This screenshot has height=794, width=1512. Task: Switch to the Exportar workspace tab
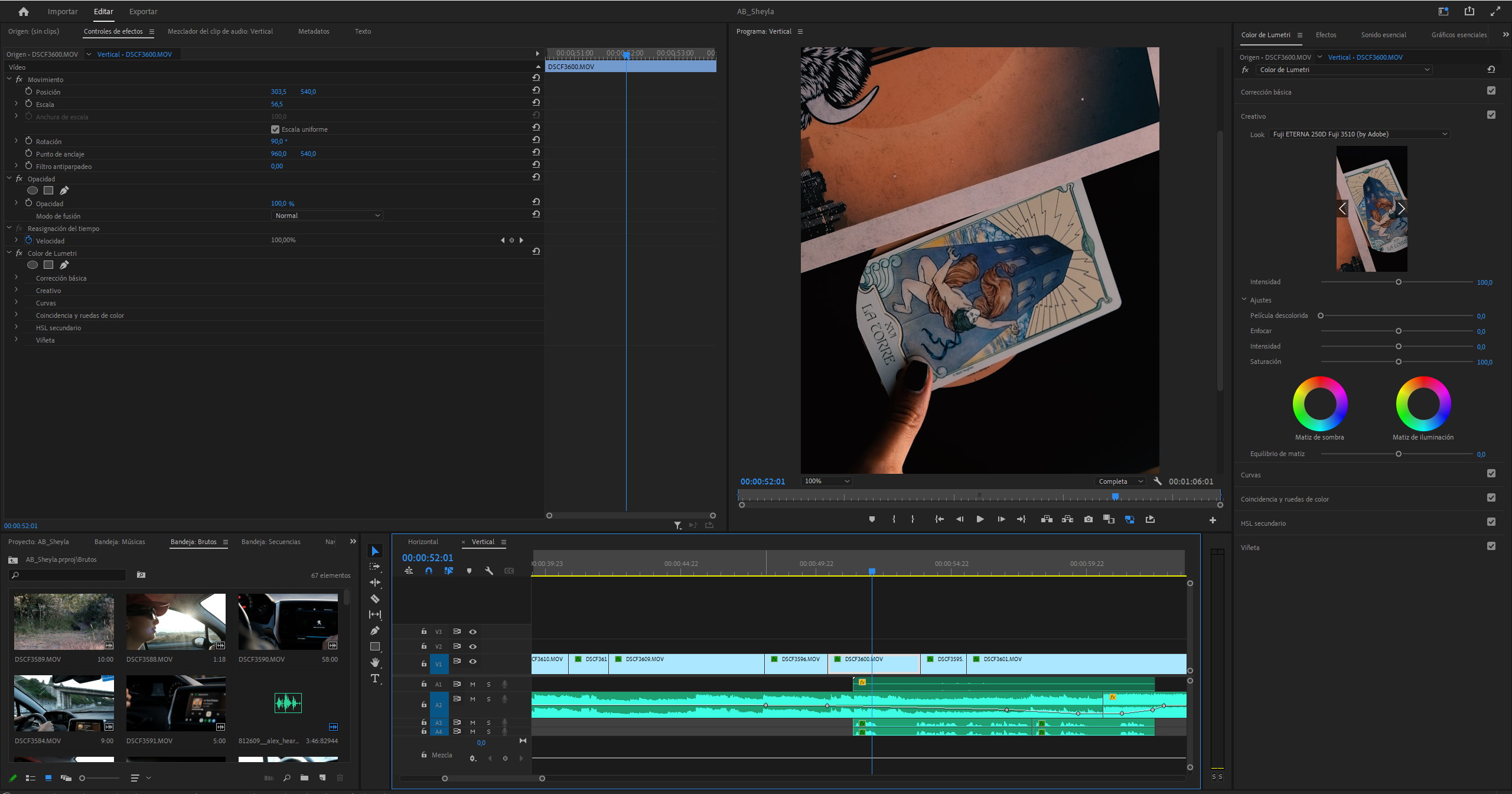(144, 11)
